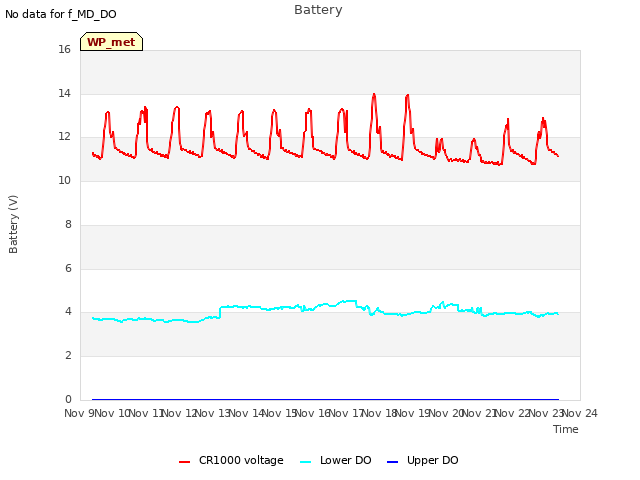Click the 'Nov 13' x-axis tick label

click(213, 413)
